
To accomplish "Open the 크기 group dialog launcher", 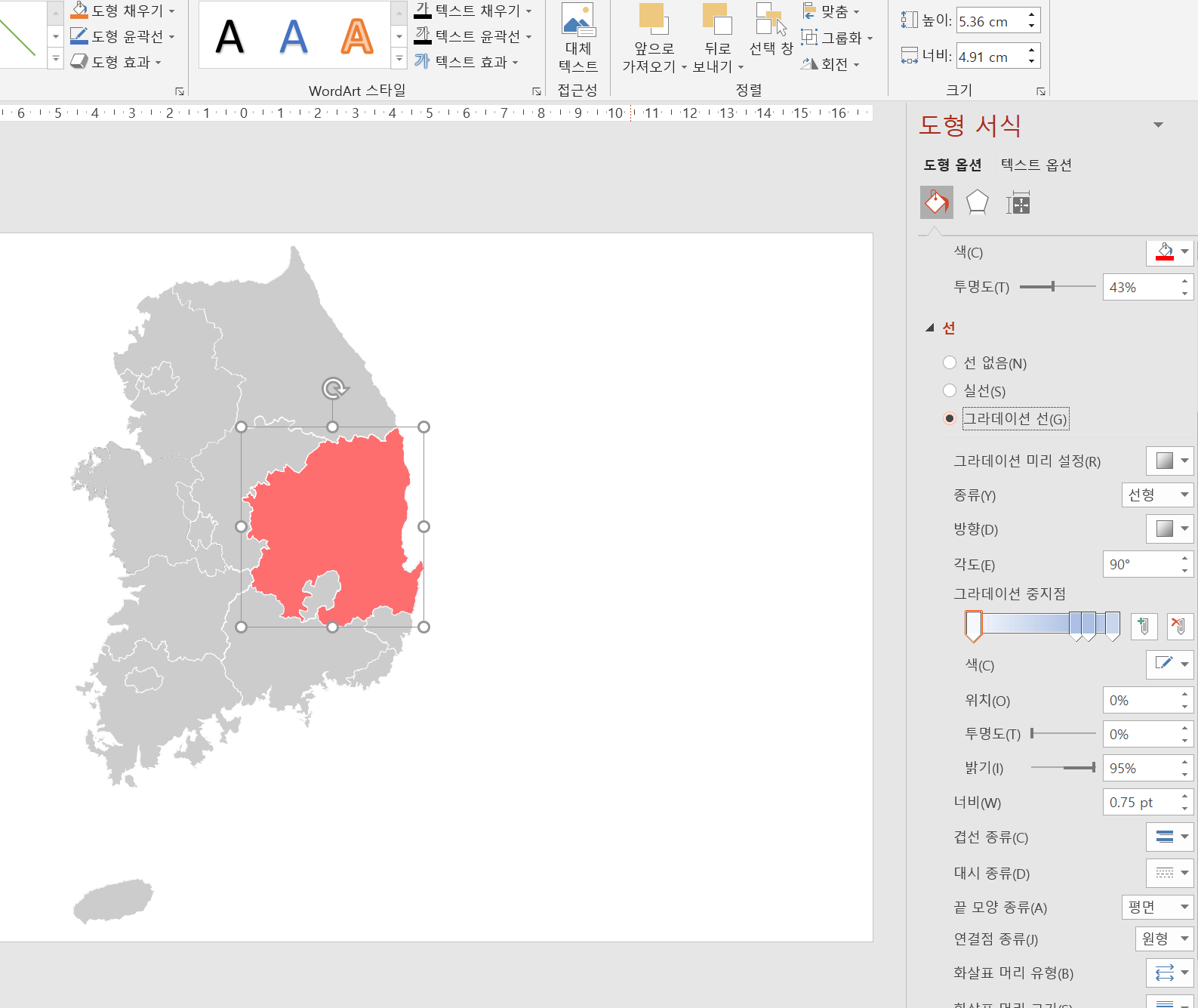I will tap(1041, 91).
